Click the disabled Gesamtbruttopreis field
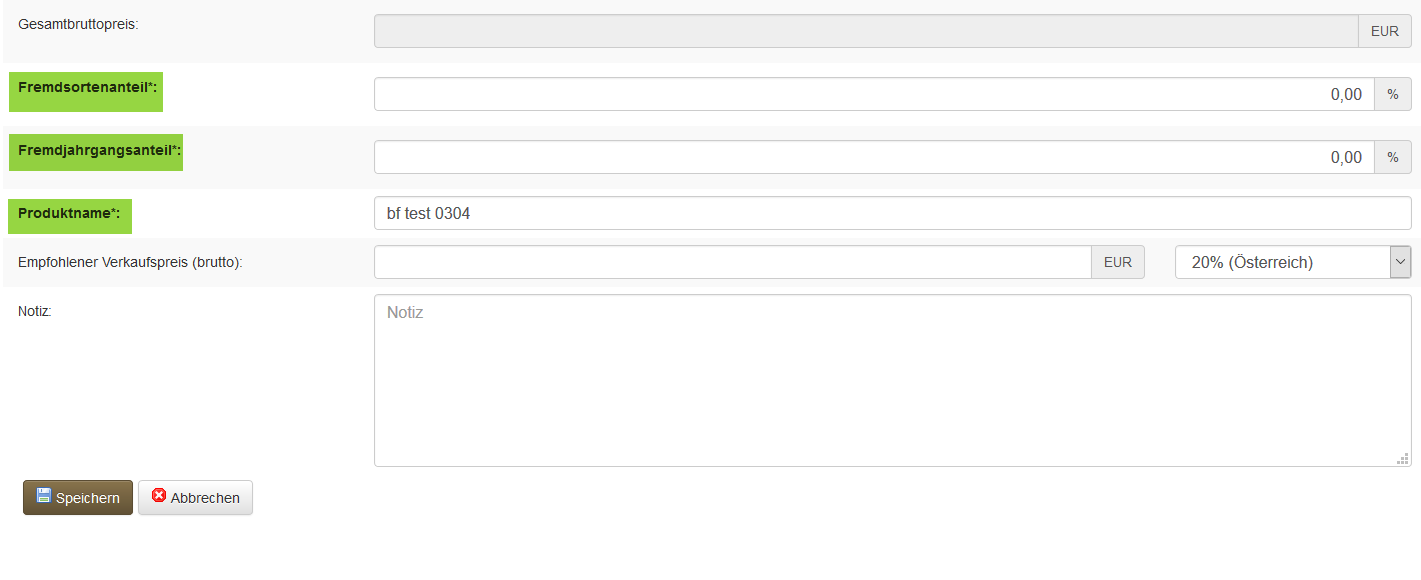 [x=865, y=31]
